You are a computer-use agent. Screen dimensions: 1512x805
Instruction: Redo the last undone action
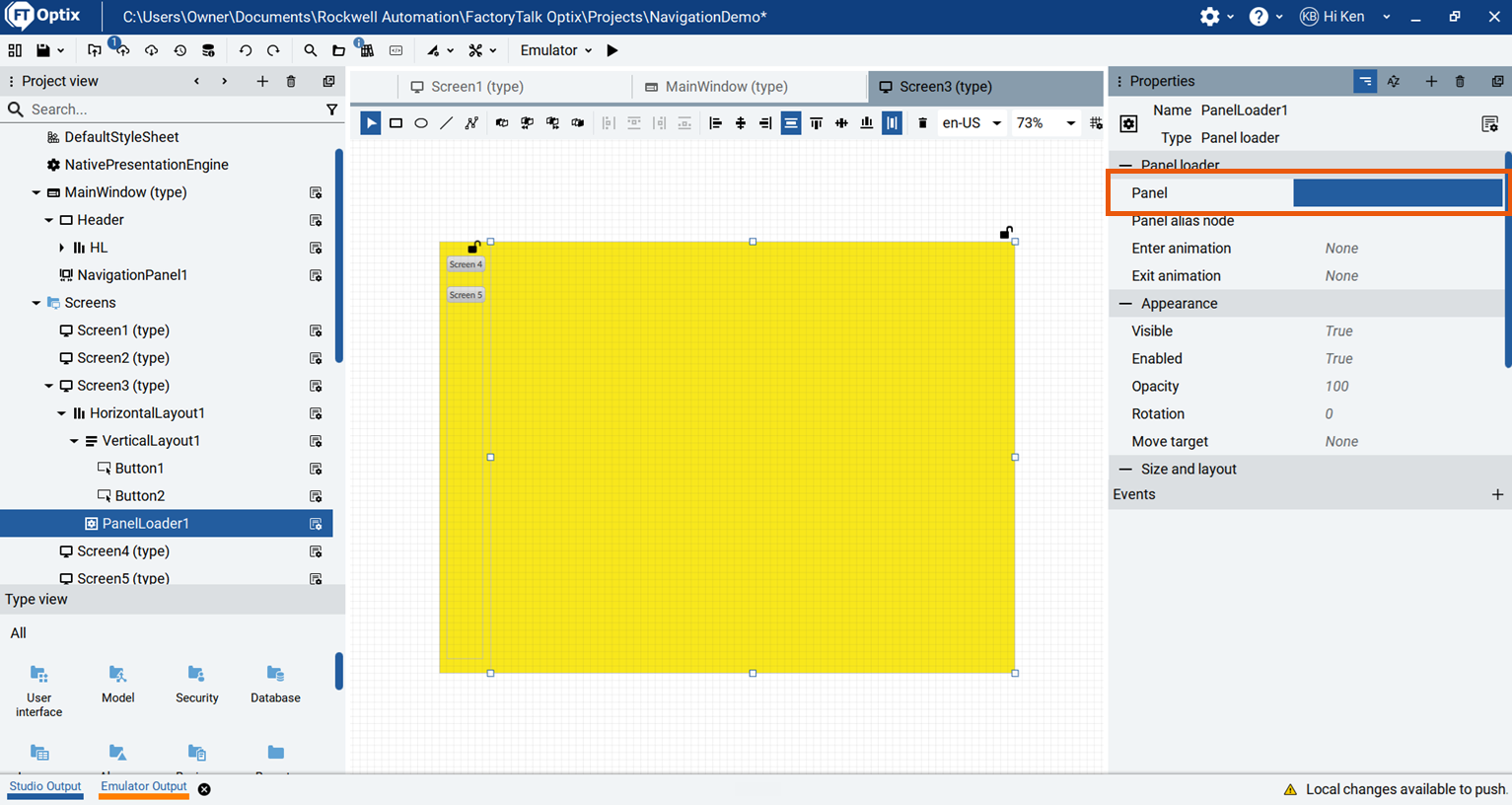pos(273,50)
